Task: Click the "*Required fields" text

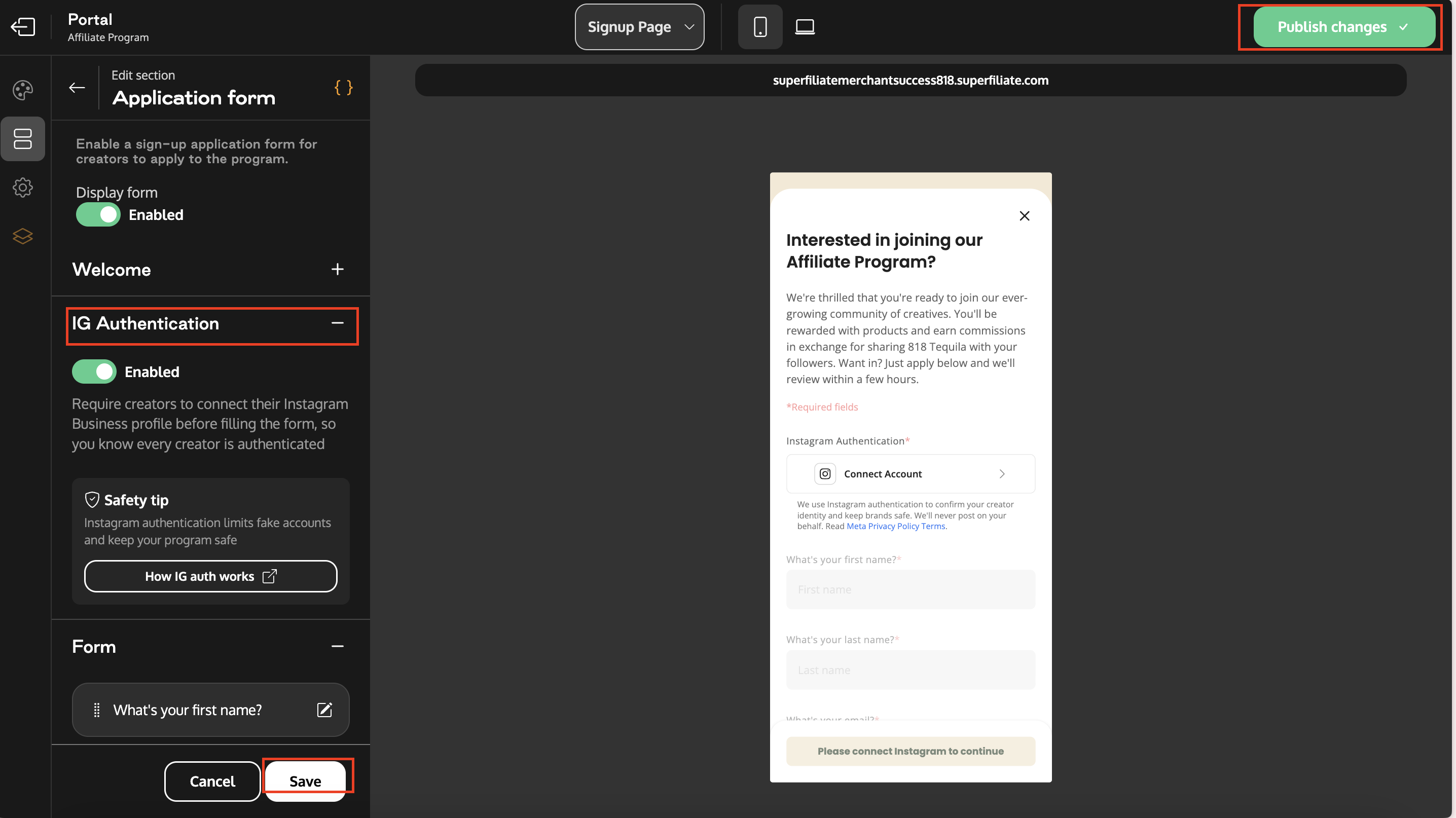Action: 822,407
